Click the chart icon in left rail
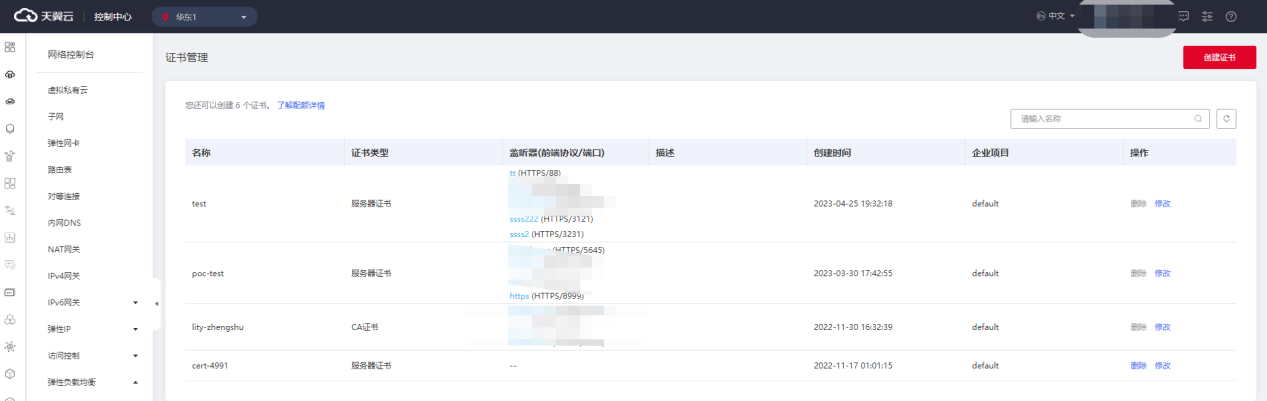Screen dimensions: 1267x401 pos(10,237)
